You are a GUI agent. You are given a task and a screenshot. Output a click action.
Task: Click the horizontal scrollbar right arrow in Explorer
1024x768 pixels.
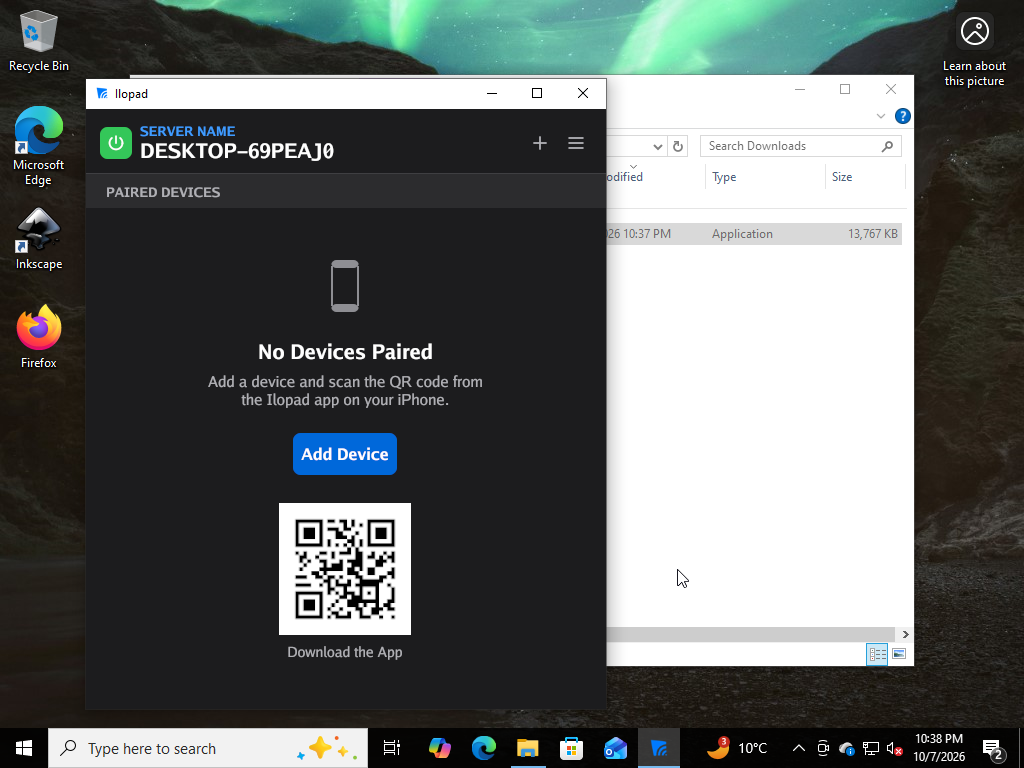pyautogui.click(x=904, y=634)
